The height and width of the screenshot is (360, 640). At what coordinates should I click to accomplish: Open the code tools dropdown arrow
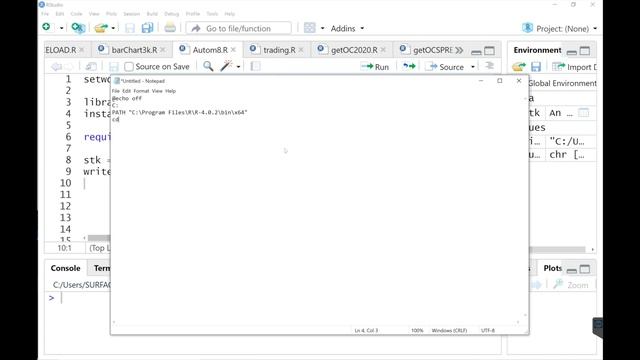pyautogui.click(x=238, y=67)
